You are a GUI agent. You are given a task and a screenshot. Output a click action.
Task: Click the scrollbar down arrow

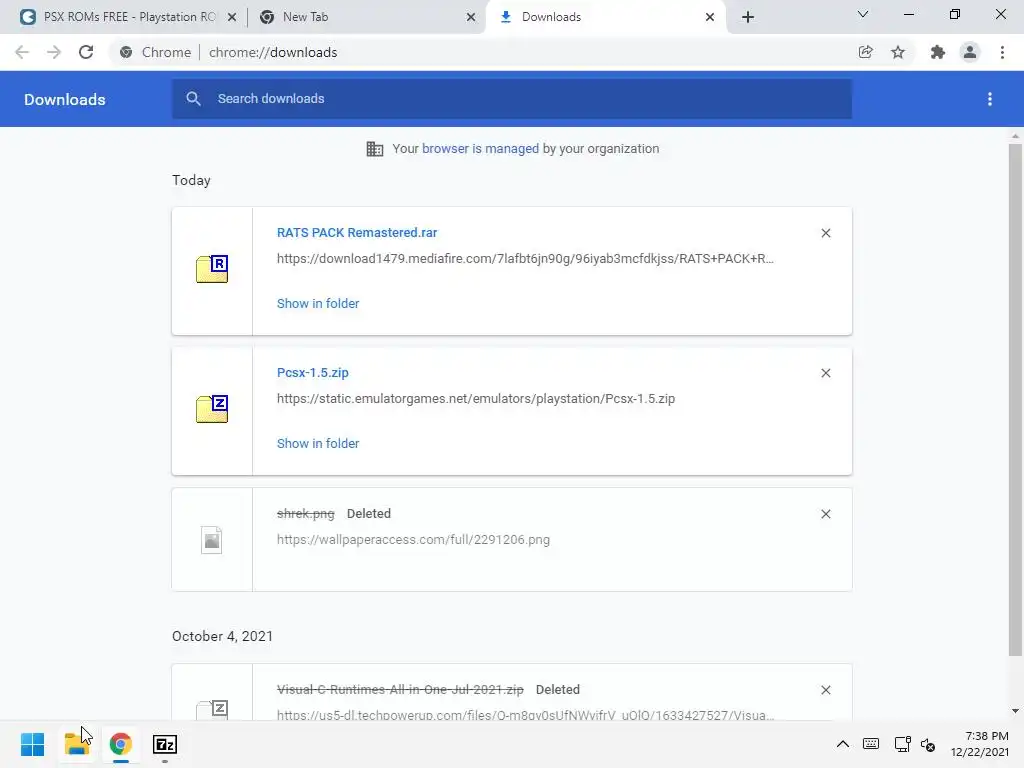tap(1015, 711)
